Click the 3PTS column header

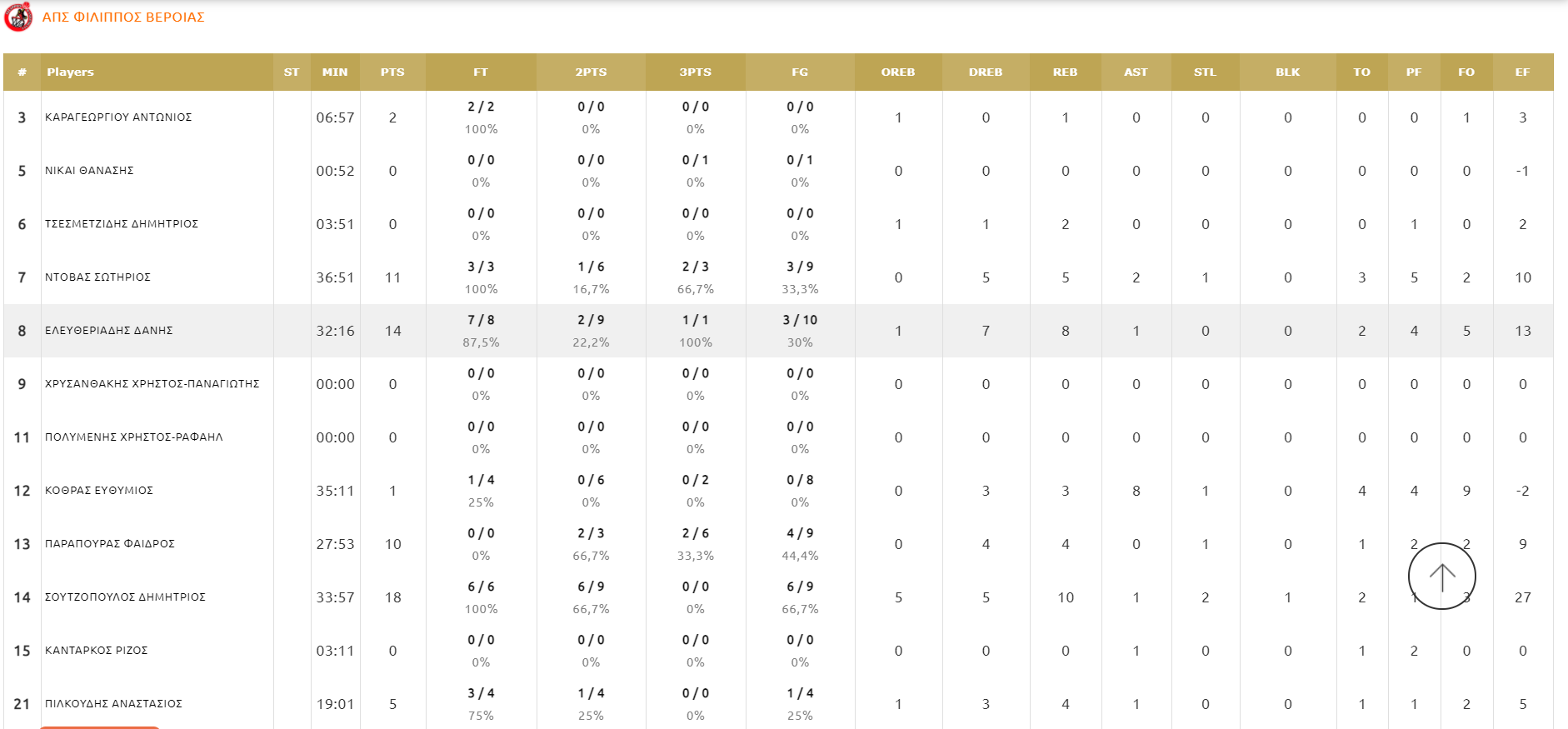695,72
